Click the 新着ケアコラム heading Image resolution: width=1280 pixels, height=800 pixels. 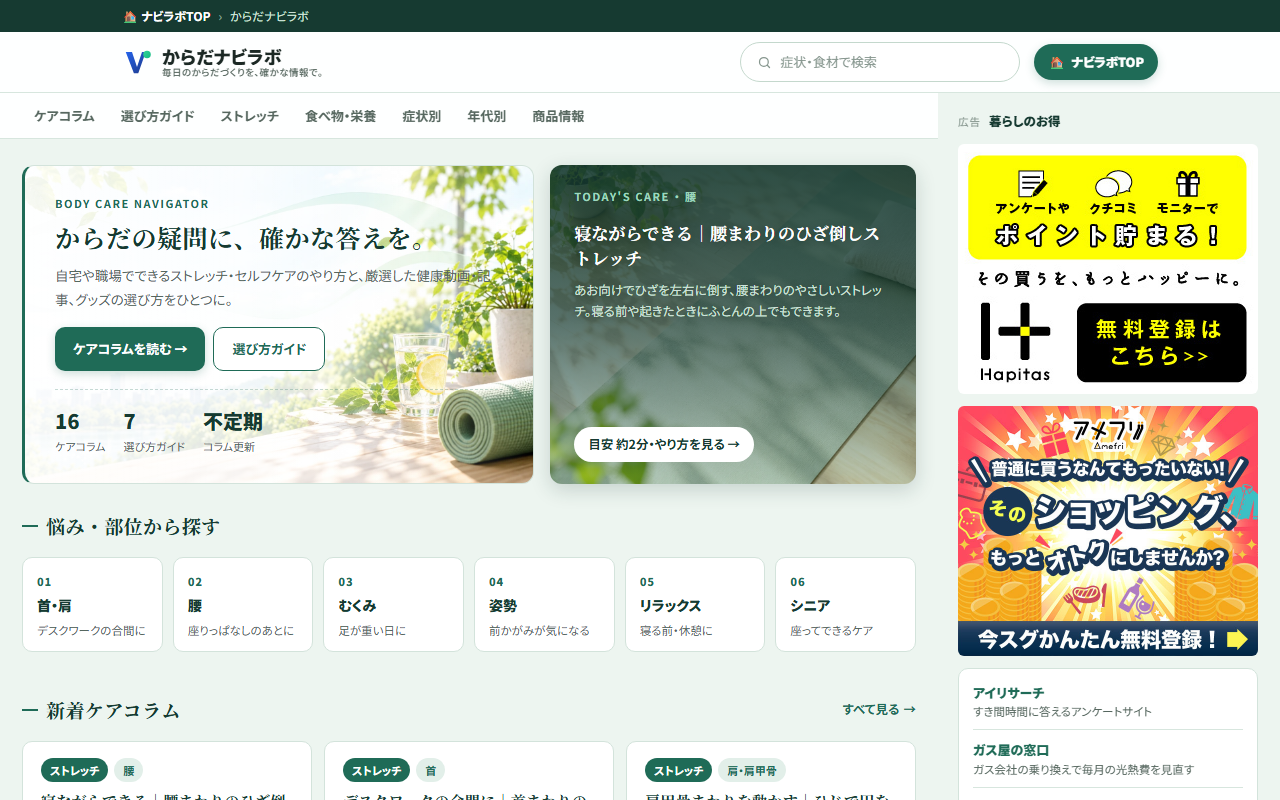(113, 711)
